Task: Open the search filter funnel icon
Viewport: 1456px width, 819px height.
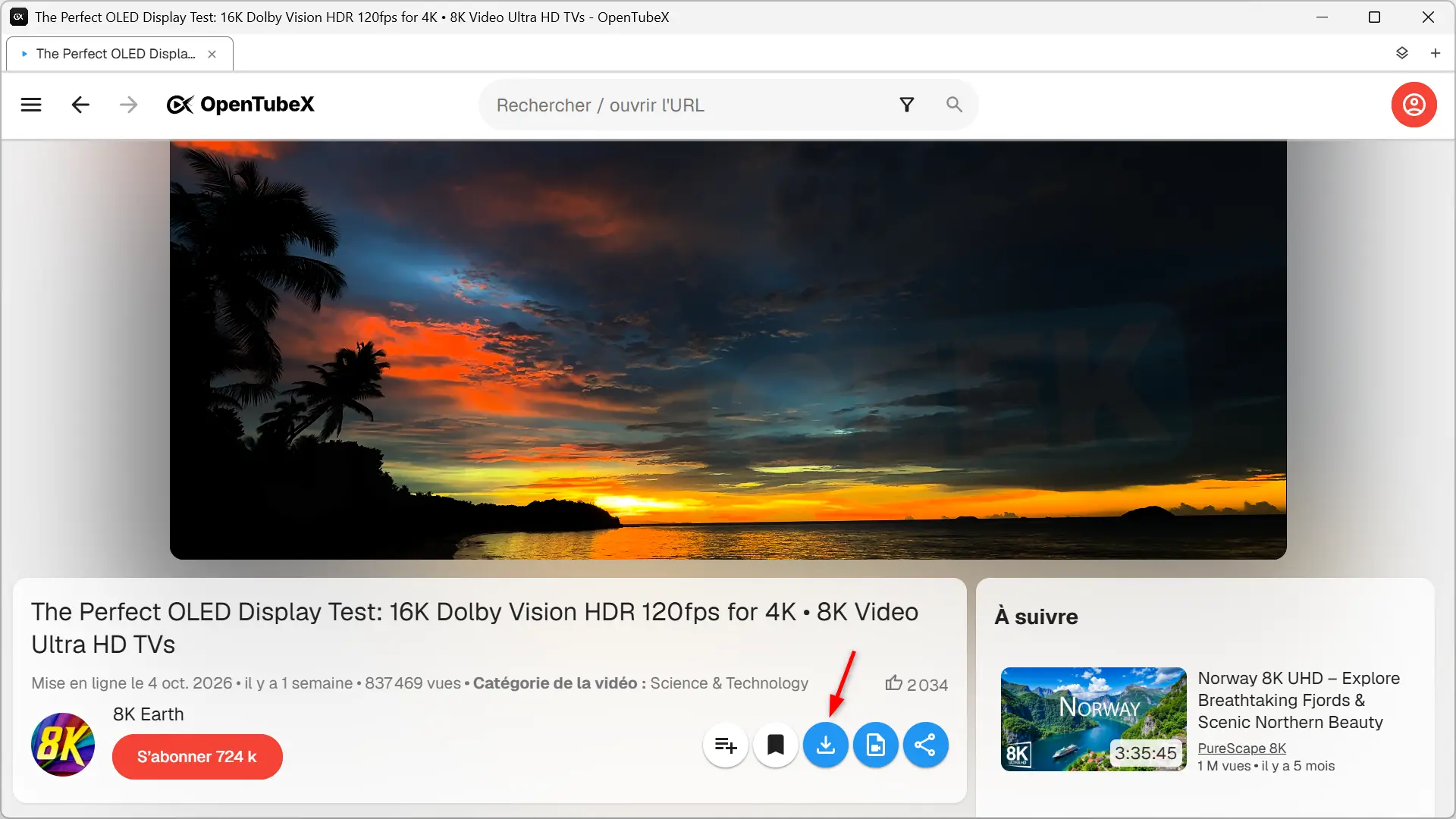Action: point(907,105)
